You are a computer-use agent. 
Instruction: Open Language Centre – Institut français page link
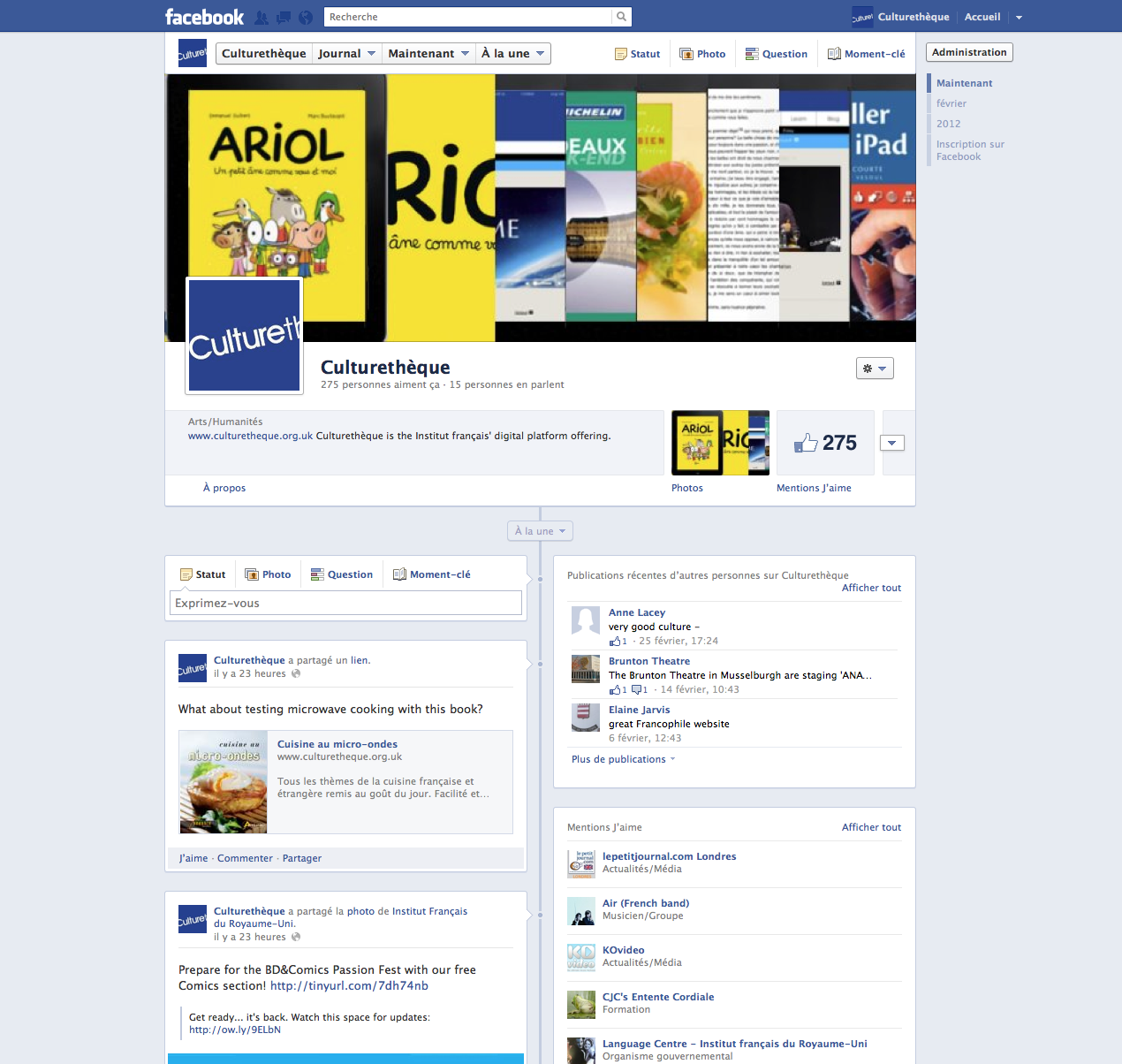coord(734,1044)
